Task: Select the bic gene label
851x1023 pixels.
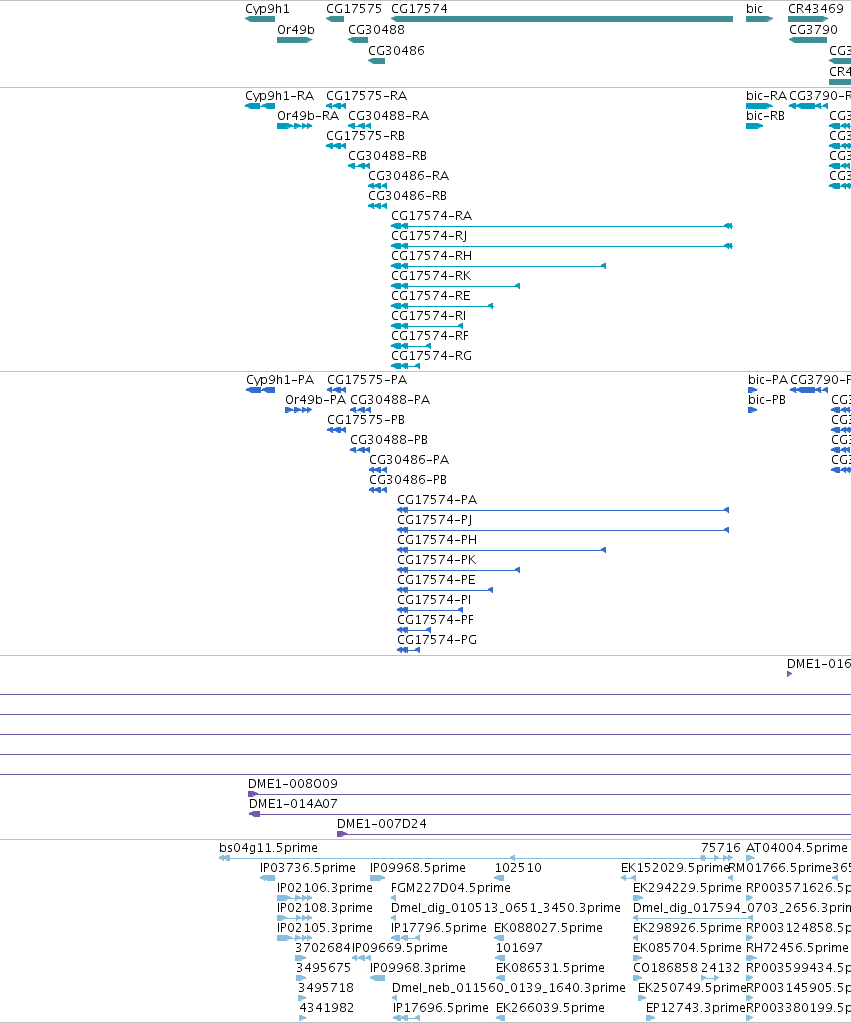Action: (x=754, y=9)
